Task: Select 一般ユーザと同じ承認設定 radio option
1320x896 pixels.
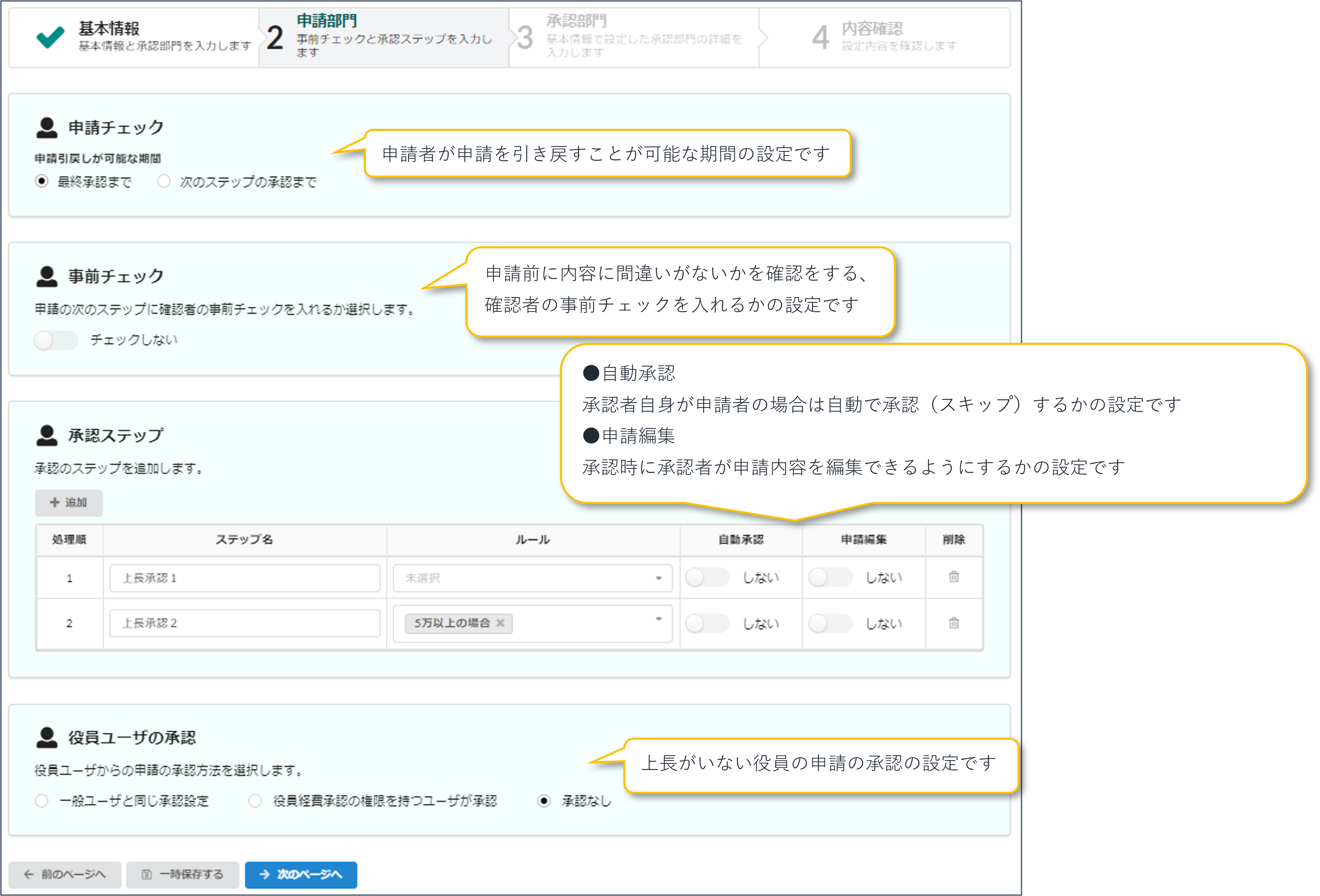Action: point(41,801)
